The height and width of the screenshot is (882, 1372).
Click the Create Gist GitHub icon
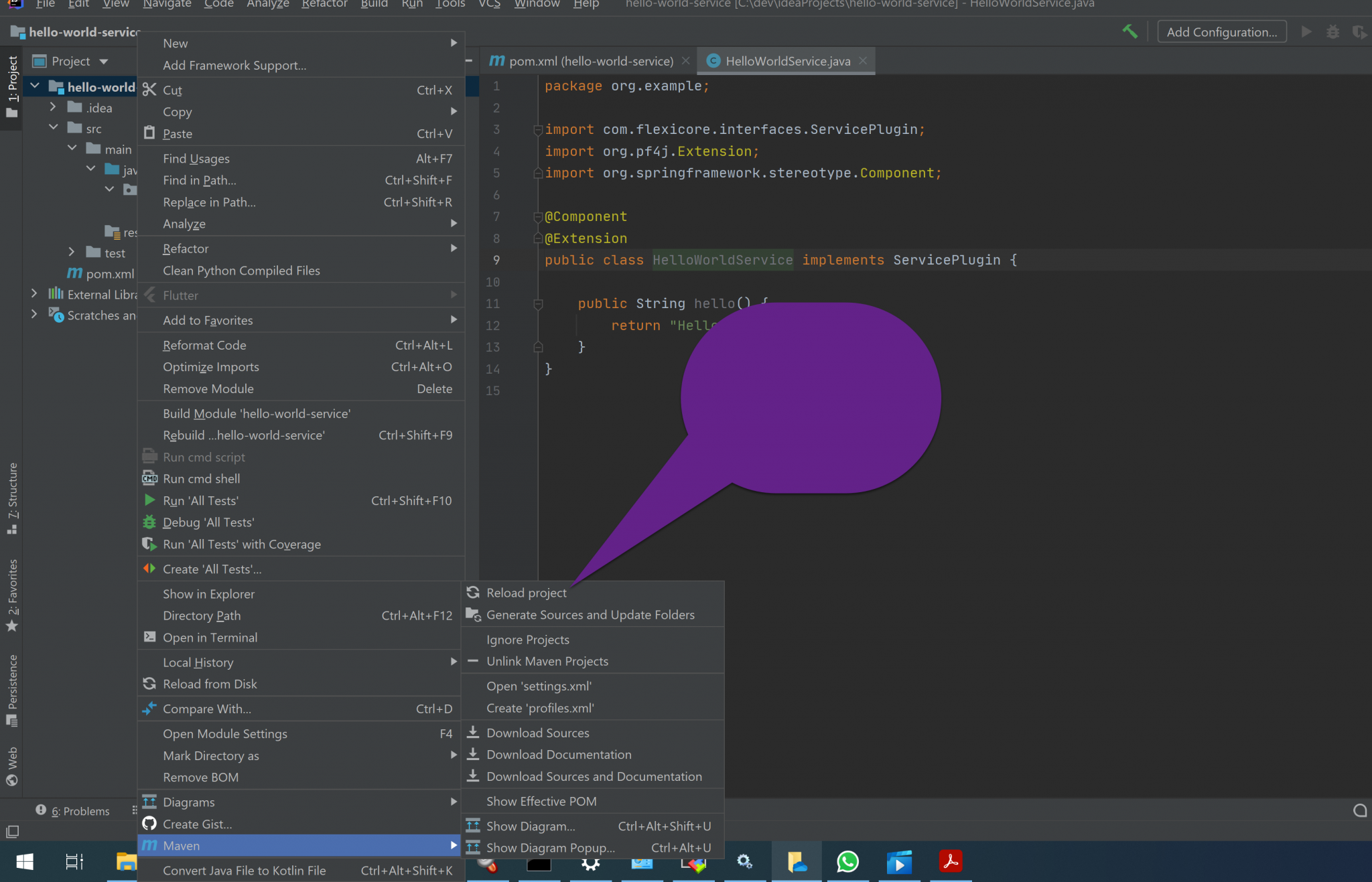[149, 824]
